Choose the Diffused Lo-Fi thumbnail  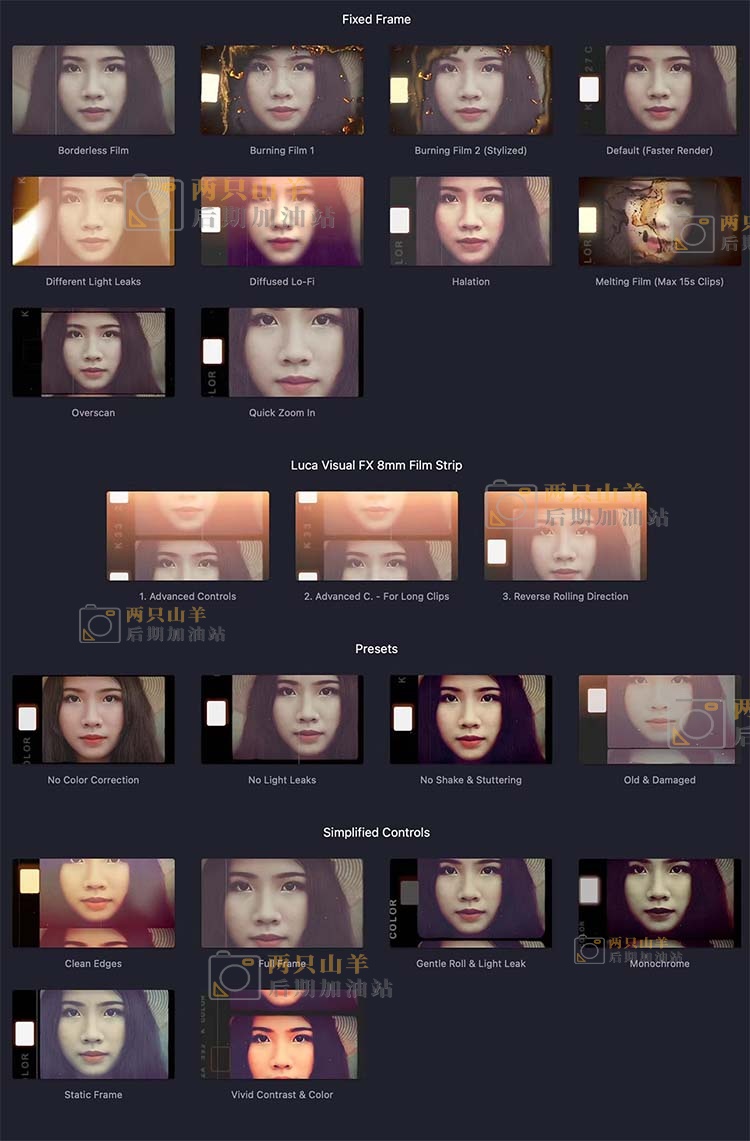282,221
